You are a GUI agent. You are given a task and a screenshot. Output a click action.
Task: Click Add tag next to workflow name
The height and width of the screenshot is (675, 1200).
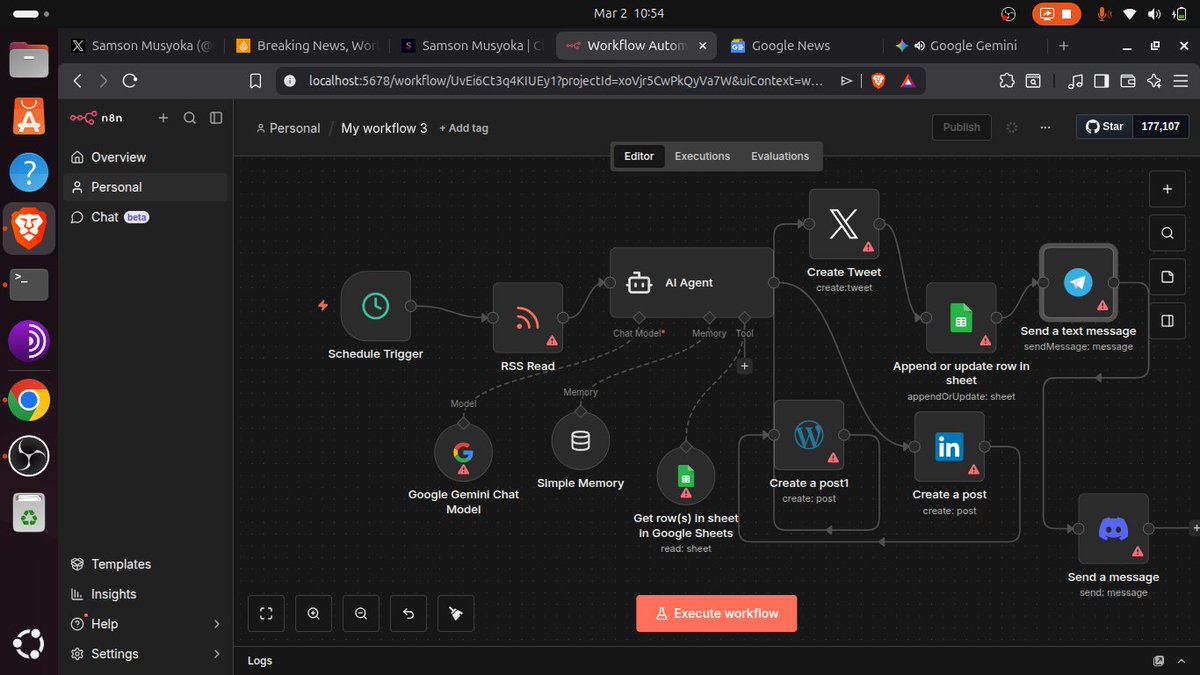coord(464,128)
